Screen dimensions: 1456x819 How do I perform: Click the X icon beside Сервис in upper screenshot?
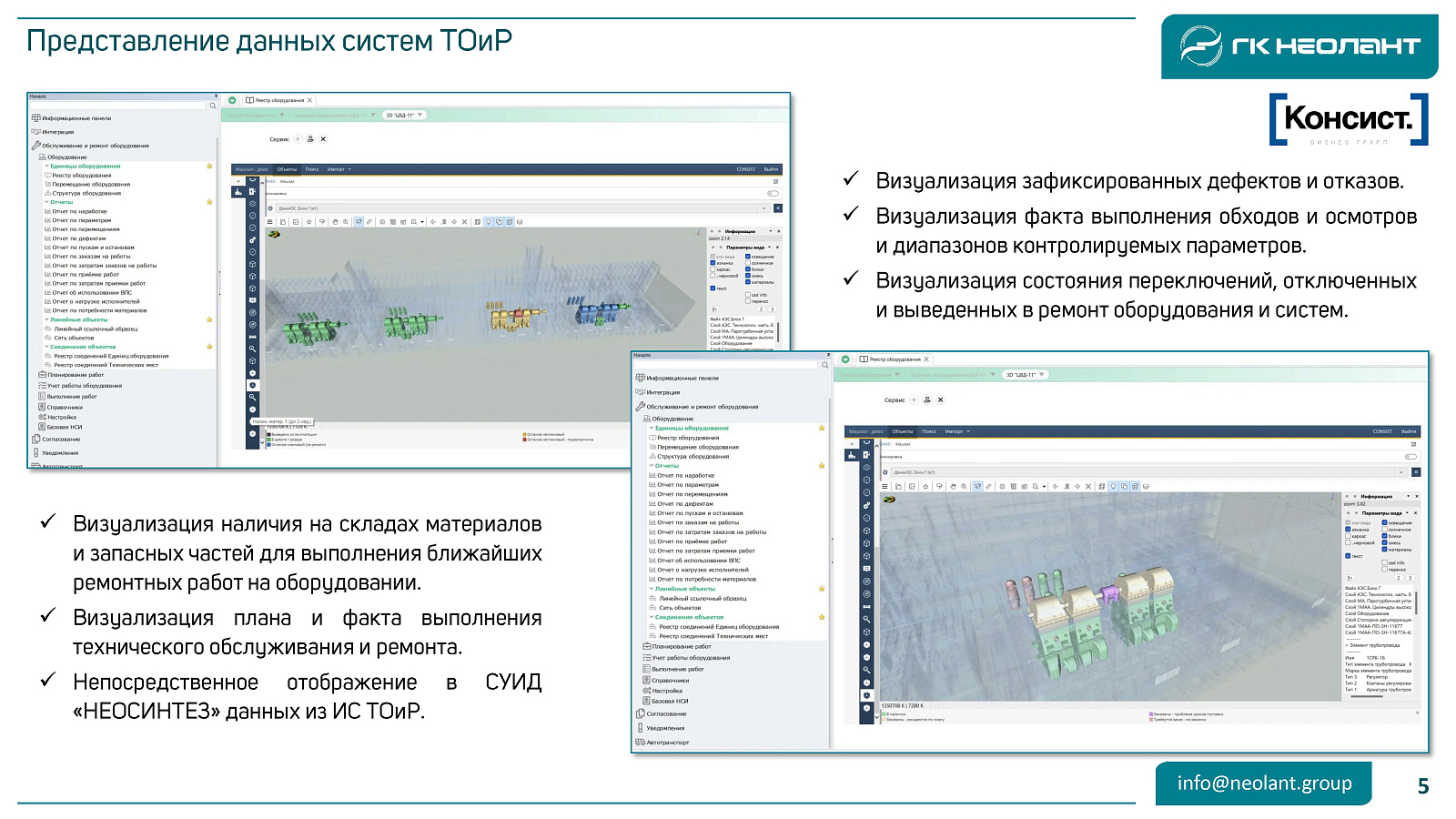323,139
